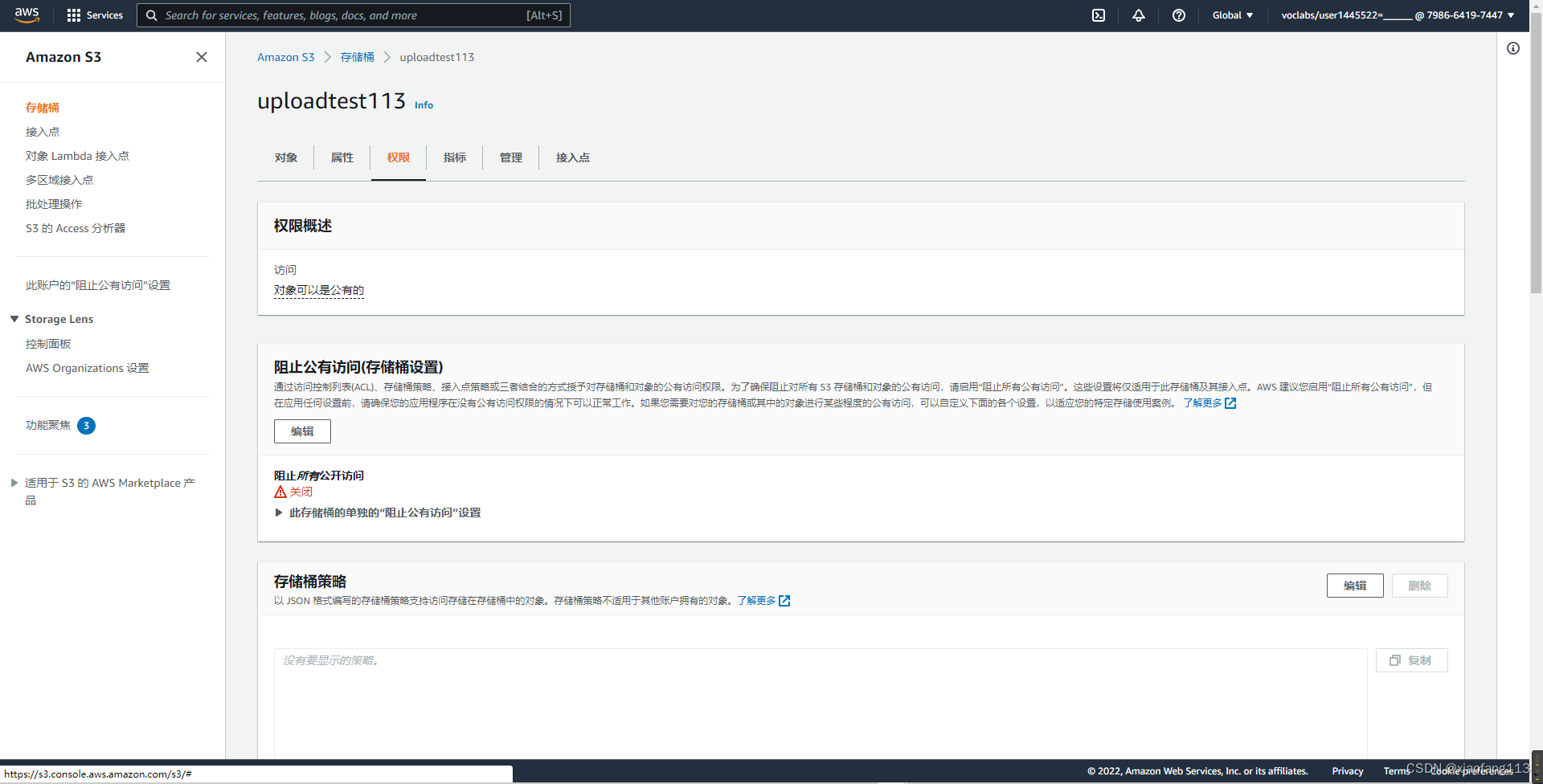
Task: Click the warning icon beside 关闭
Action: 280,492
